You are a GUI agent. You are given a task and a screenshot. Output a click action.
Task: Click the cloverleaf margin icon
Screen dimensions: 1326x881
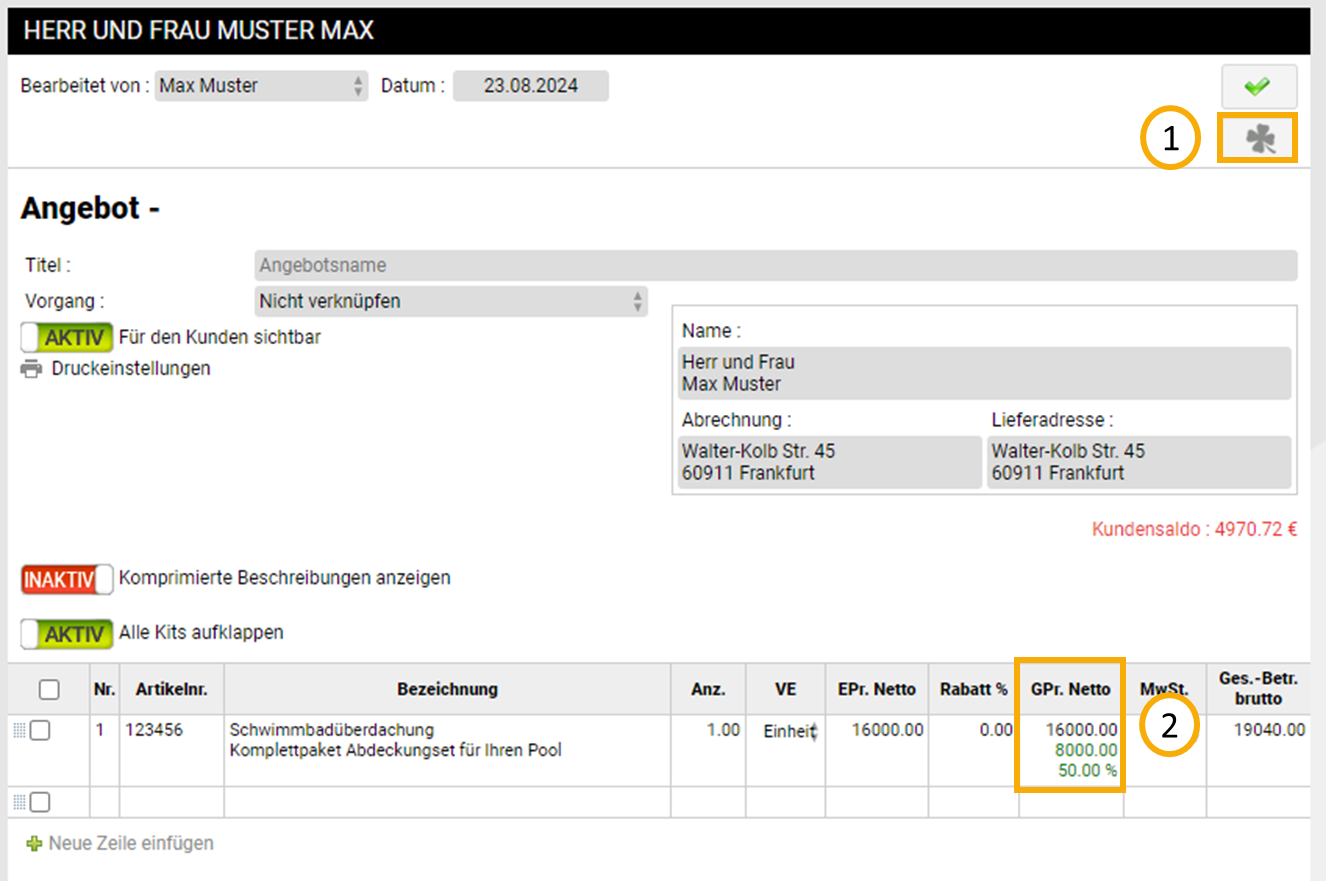[x=1258, y=139]
